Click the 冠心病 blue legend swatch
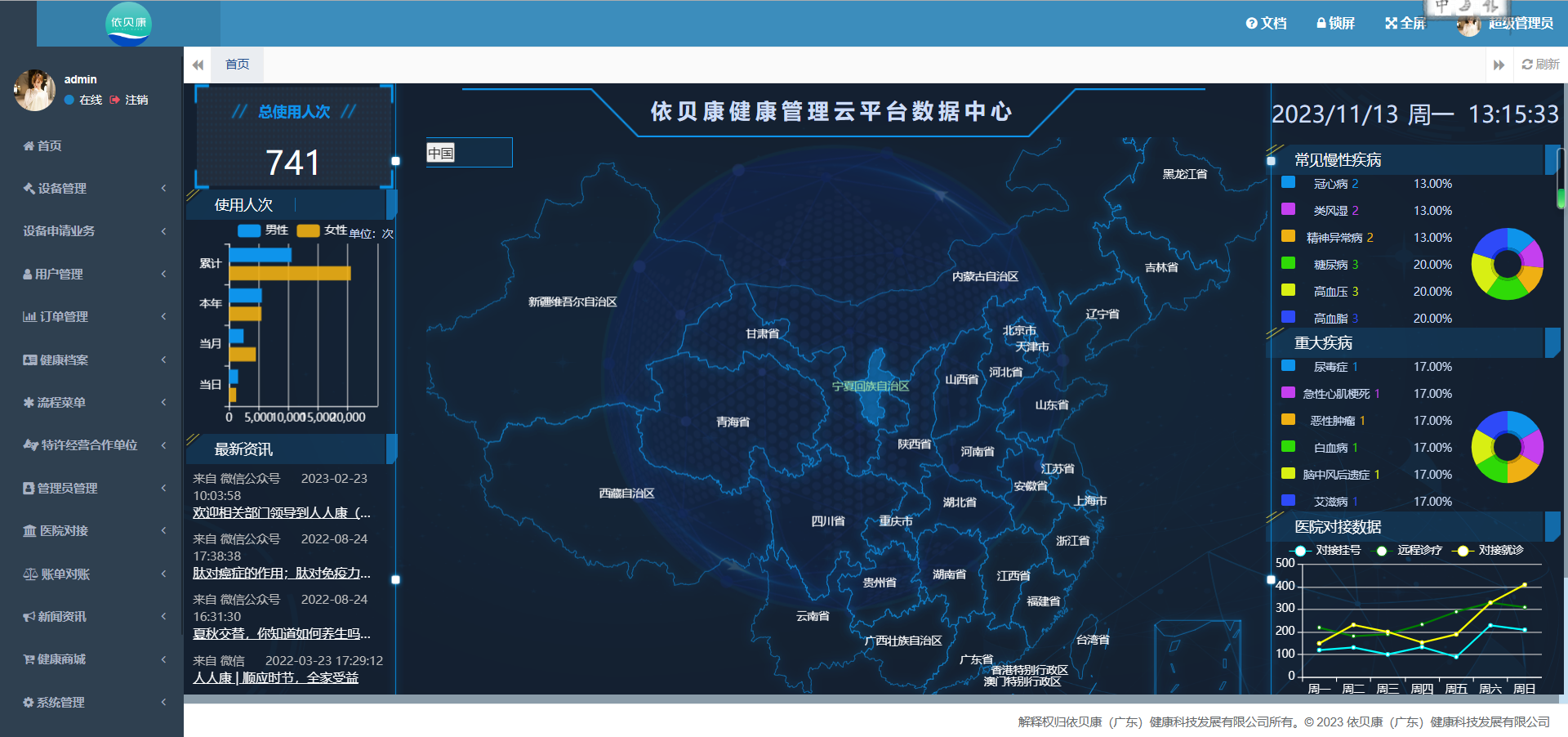 coord(1288,183)
